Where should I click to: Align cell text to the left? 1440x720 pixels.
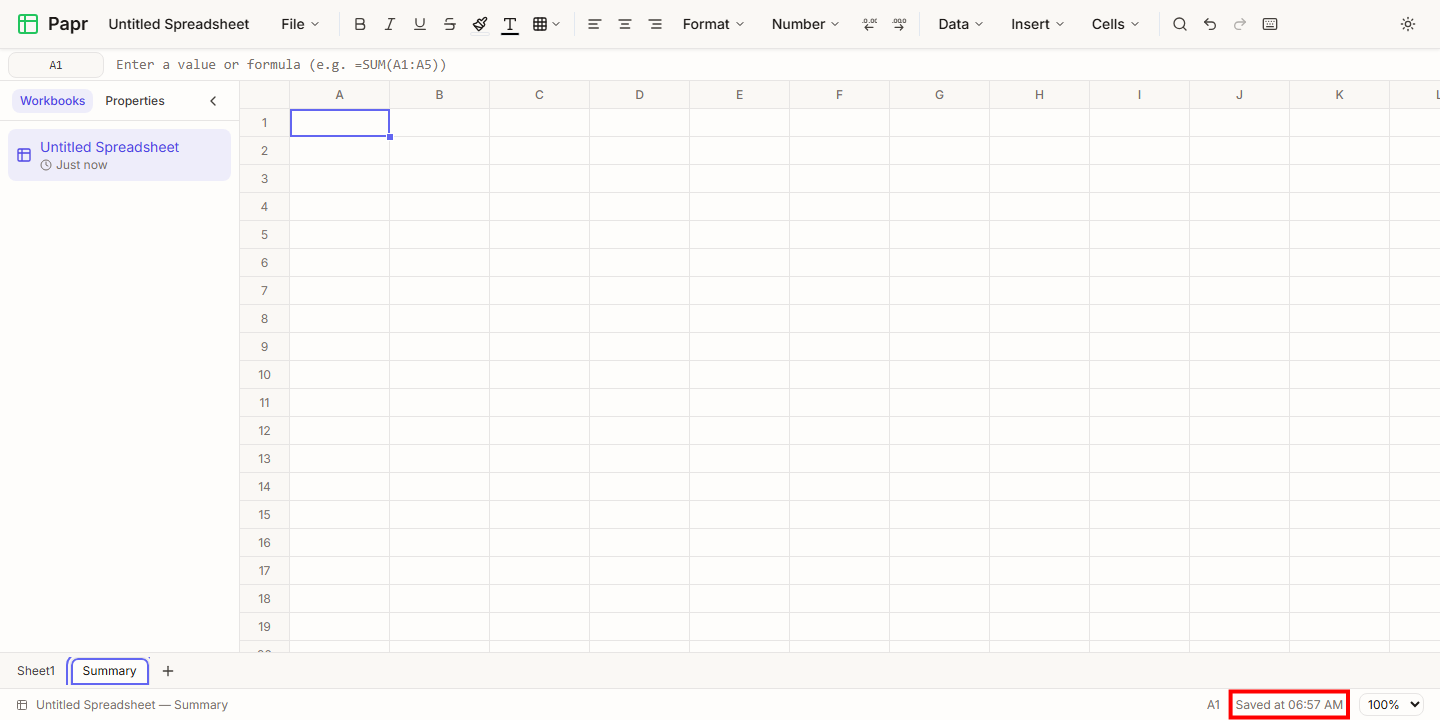pyautogui.click(x=595, y=24)
